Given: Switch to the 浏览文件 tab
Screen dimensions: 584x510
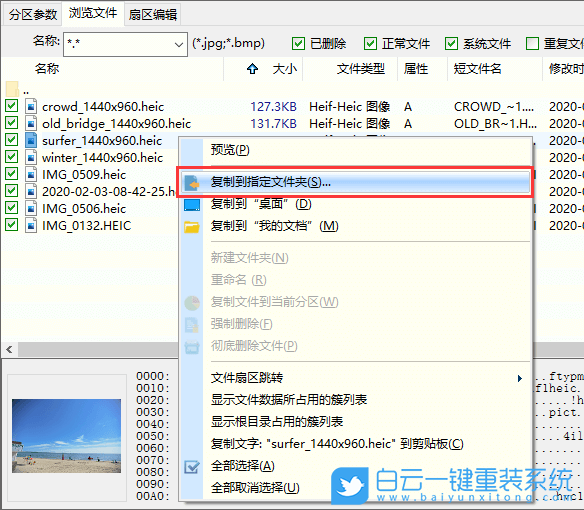Looking at the screenshot, I should click(x=93, y=13).
